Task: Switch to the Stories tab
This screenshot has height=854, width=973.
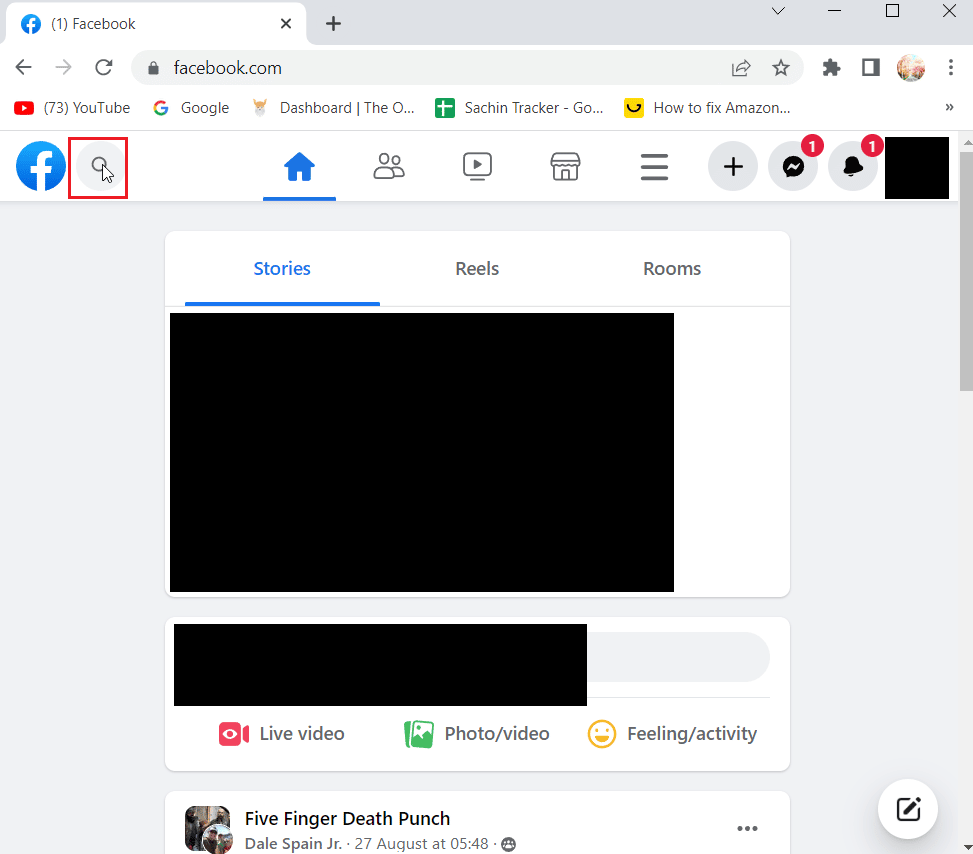Action: click(x=282, y=269)
